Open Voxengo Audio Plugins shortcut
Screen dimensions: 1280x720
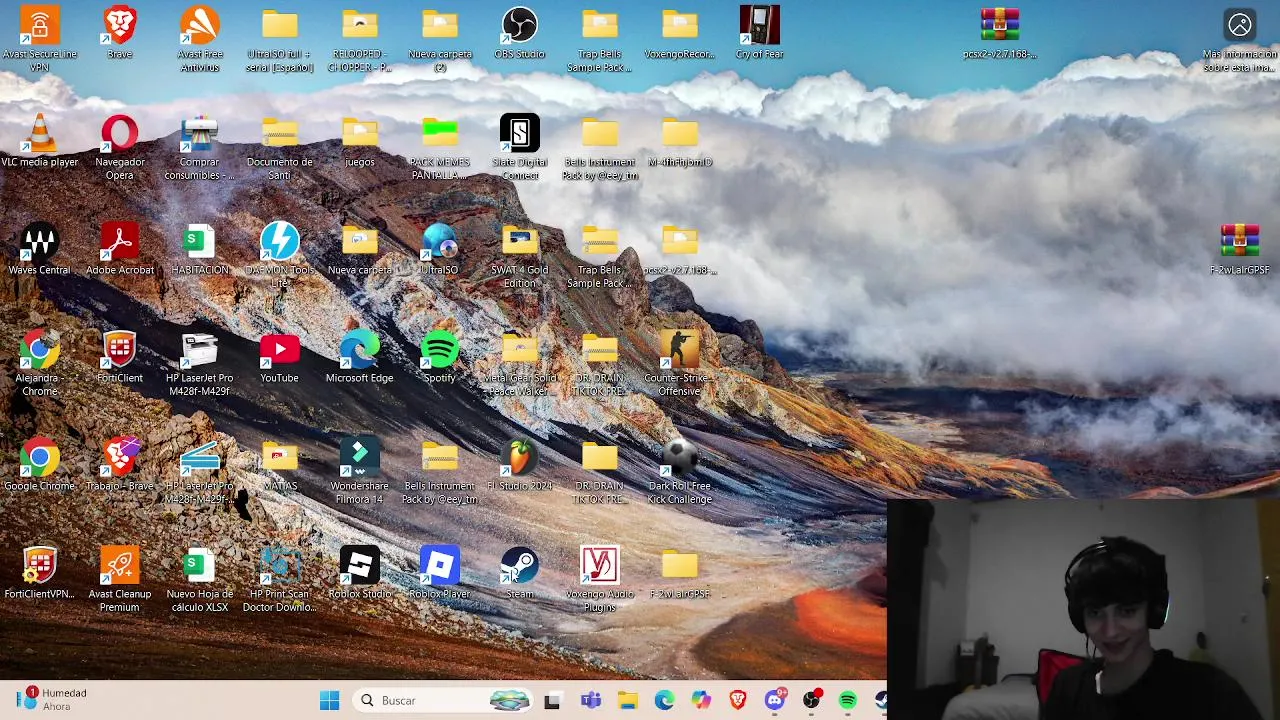[x=600, y=578]
